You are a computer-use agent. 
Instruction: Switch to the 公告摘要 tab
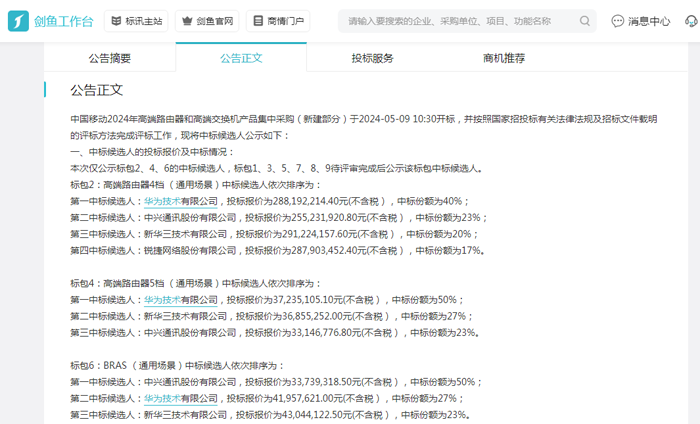(x=109, y=58)
